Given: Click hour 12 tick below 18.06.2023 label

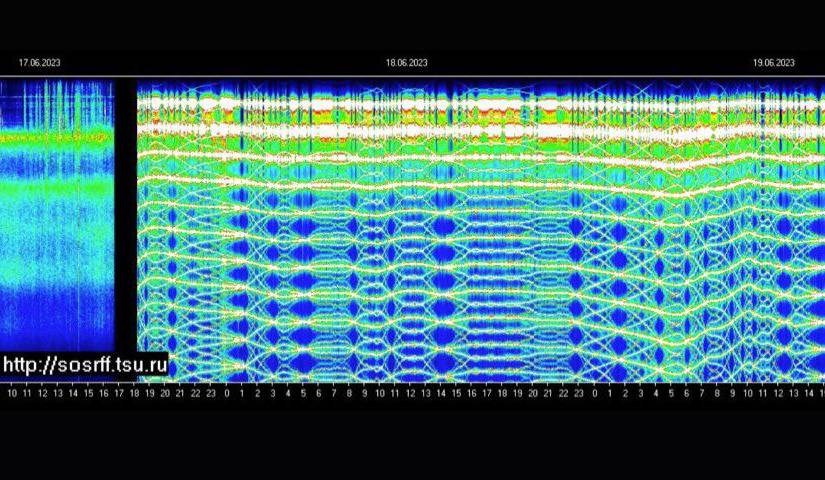Looking at the screenshot, I should pos(410,395).
